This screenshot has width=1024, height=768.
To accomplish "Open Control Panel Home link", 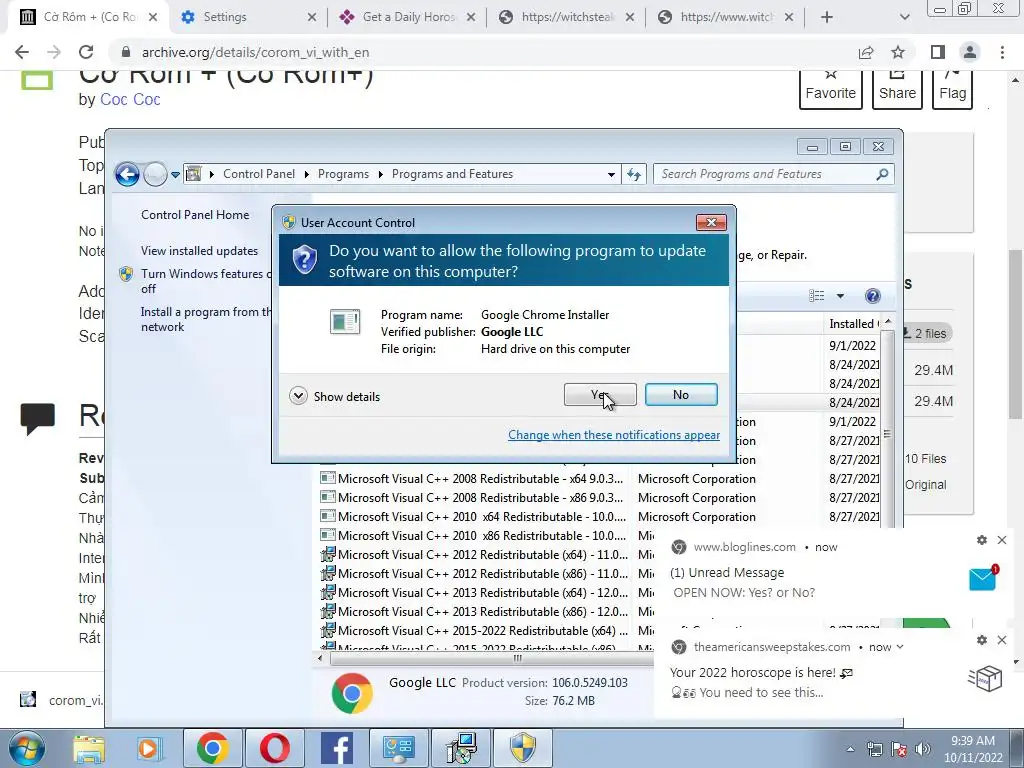I will click(x=195, y=215).
